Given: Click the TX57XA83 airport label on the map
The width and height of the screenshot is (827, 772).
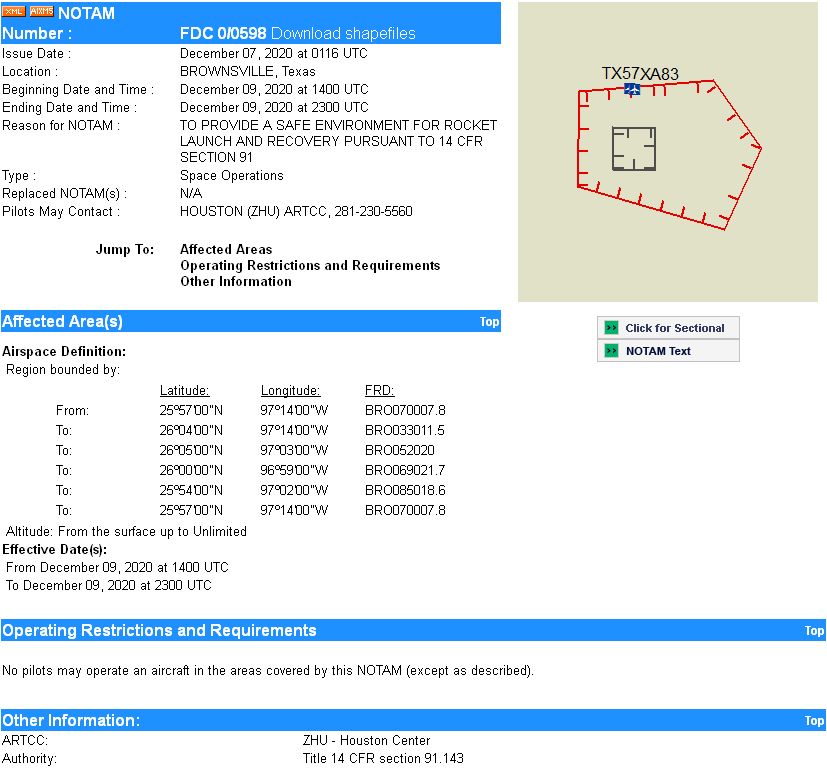Looking at the screenshot, I should point(640,73).
